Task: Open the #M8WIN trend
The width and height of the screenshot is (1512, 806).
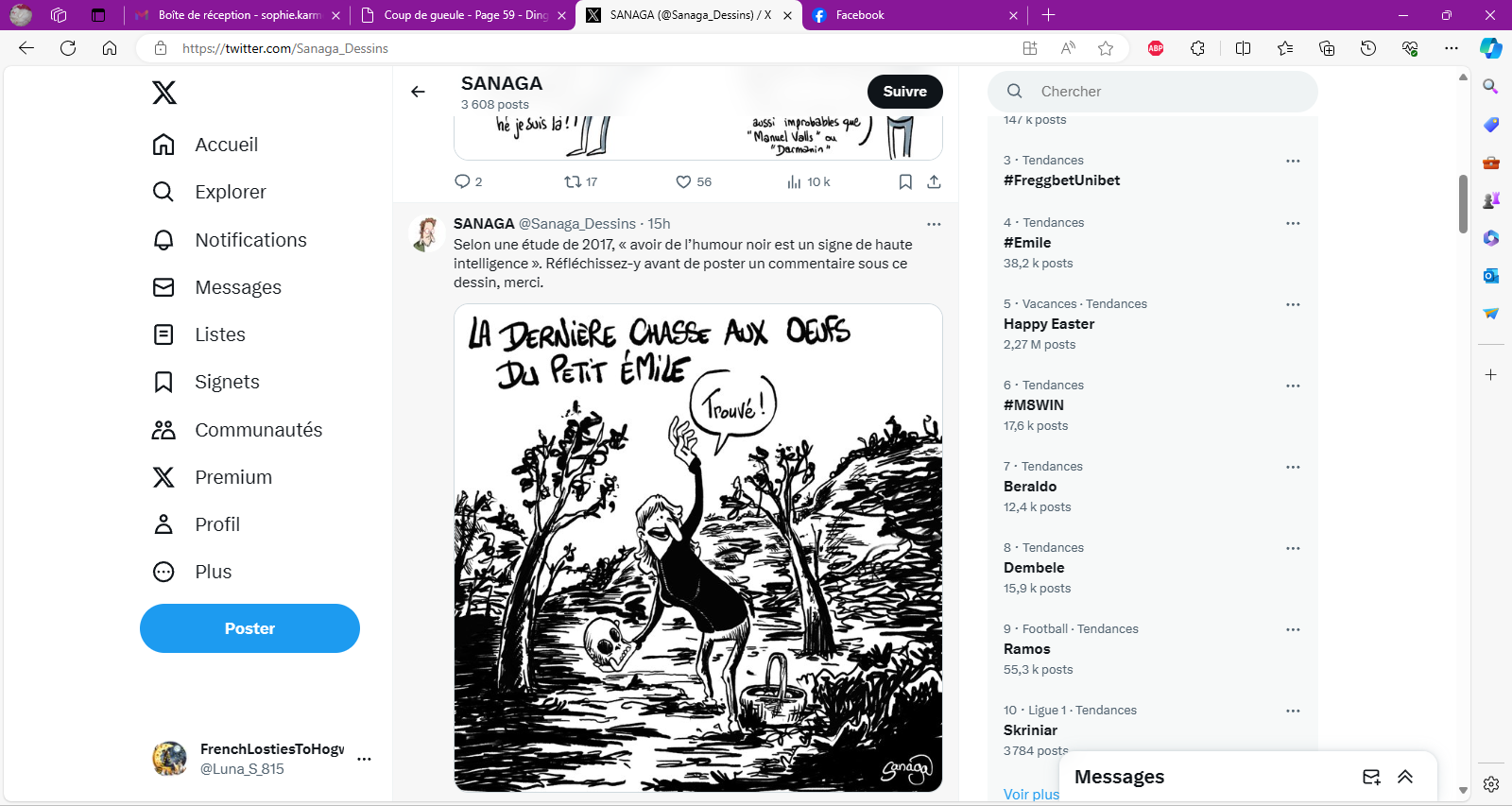Action: coord(1034,405)
